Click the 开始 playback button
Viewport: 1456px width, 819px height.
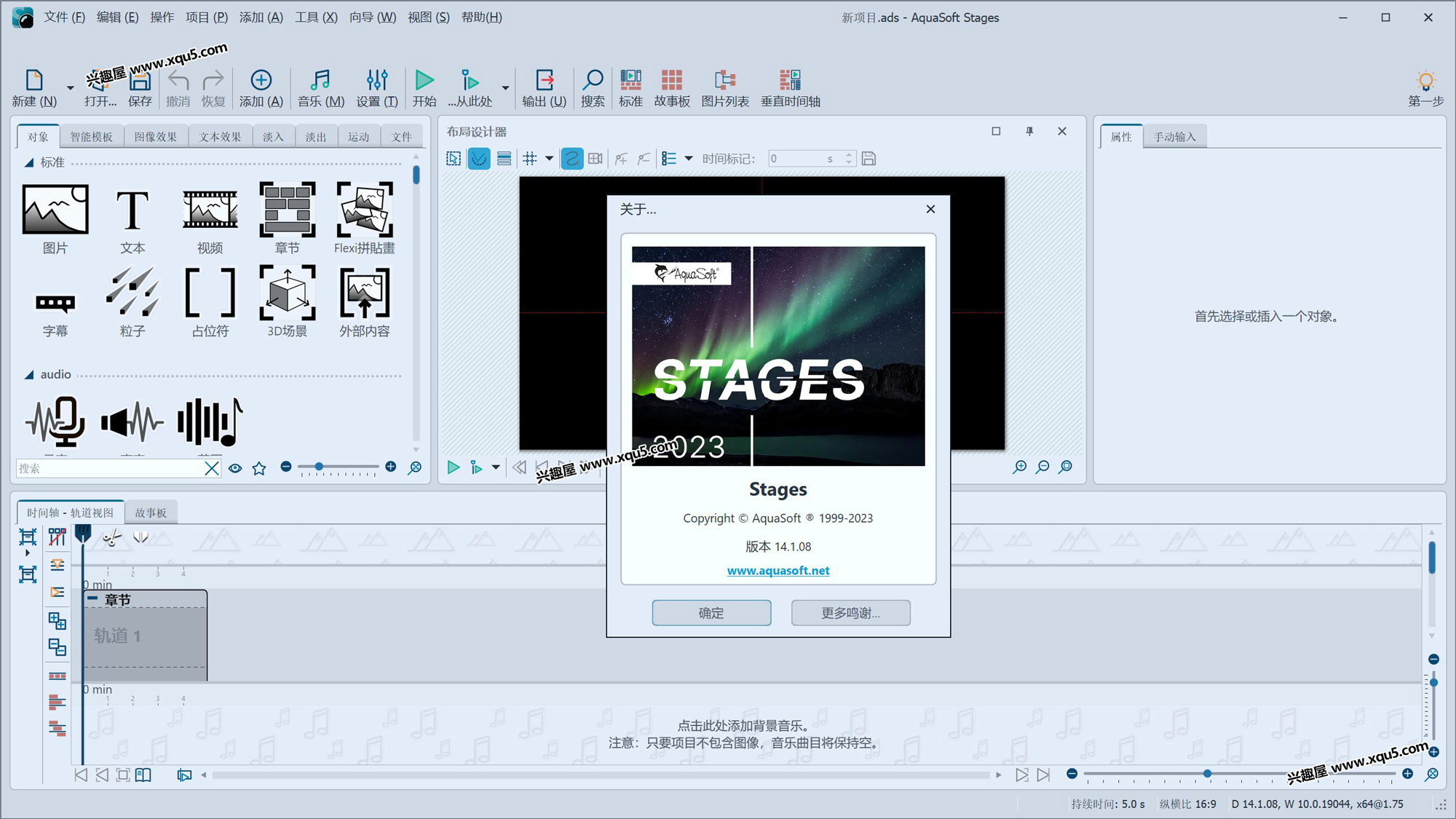coord(424,86)
